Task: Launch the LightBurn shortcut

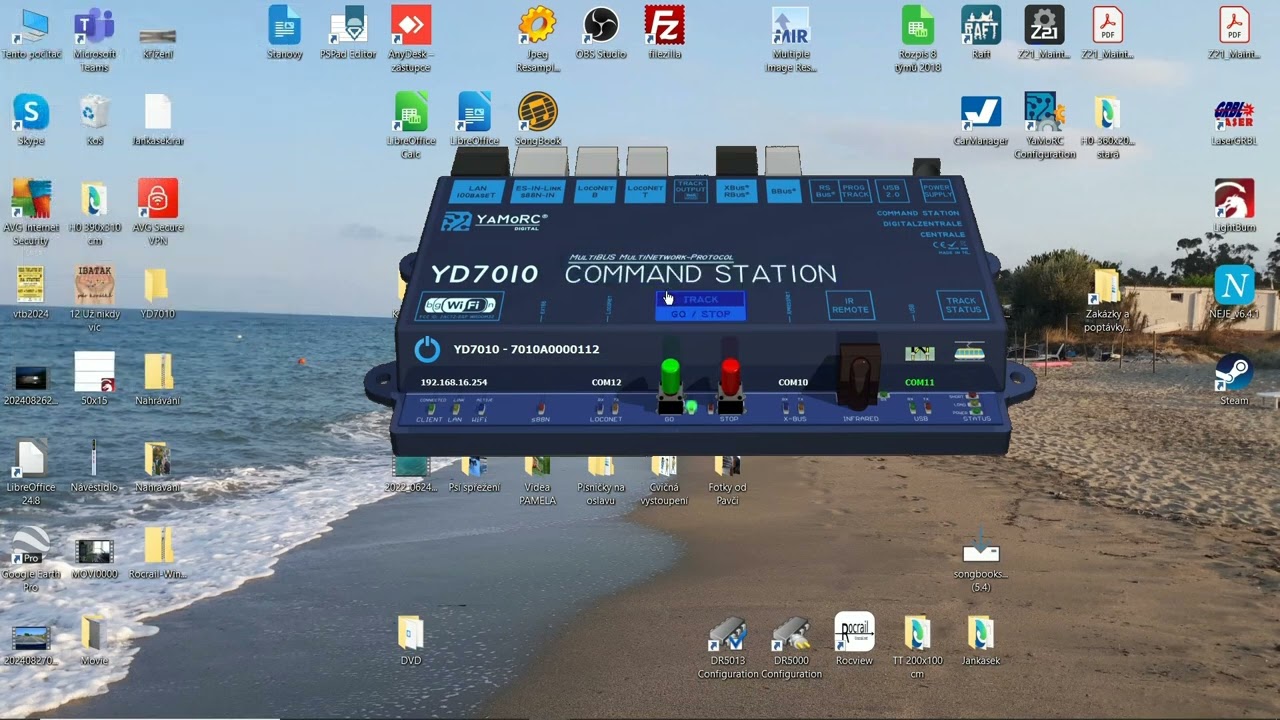Action: [1234, 205]
